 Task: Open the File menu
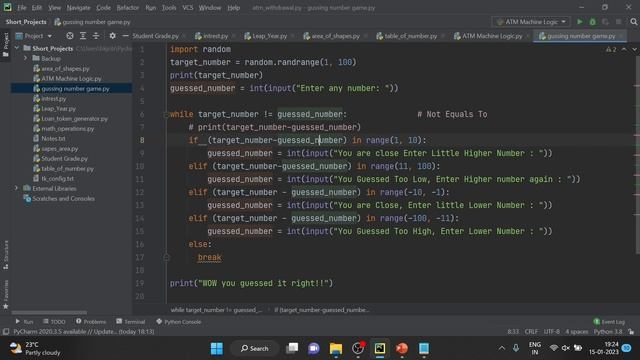(22, 8)
